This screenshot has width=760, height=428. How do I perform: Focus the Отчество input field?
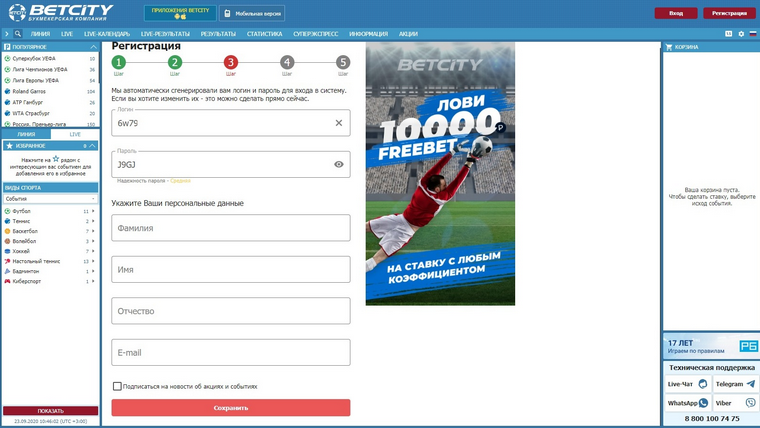[231, 311]
